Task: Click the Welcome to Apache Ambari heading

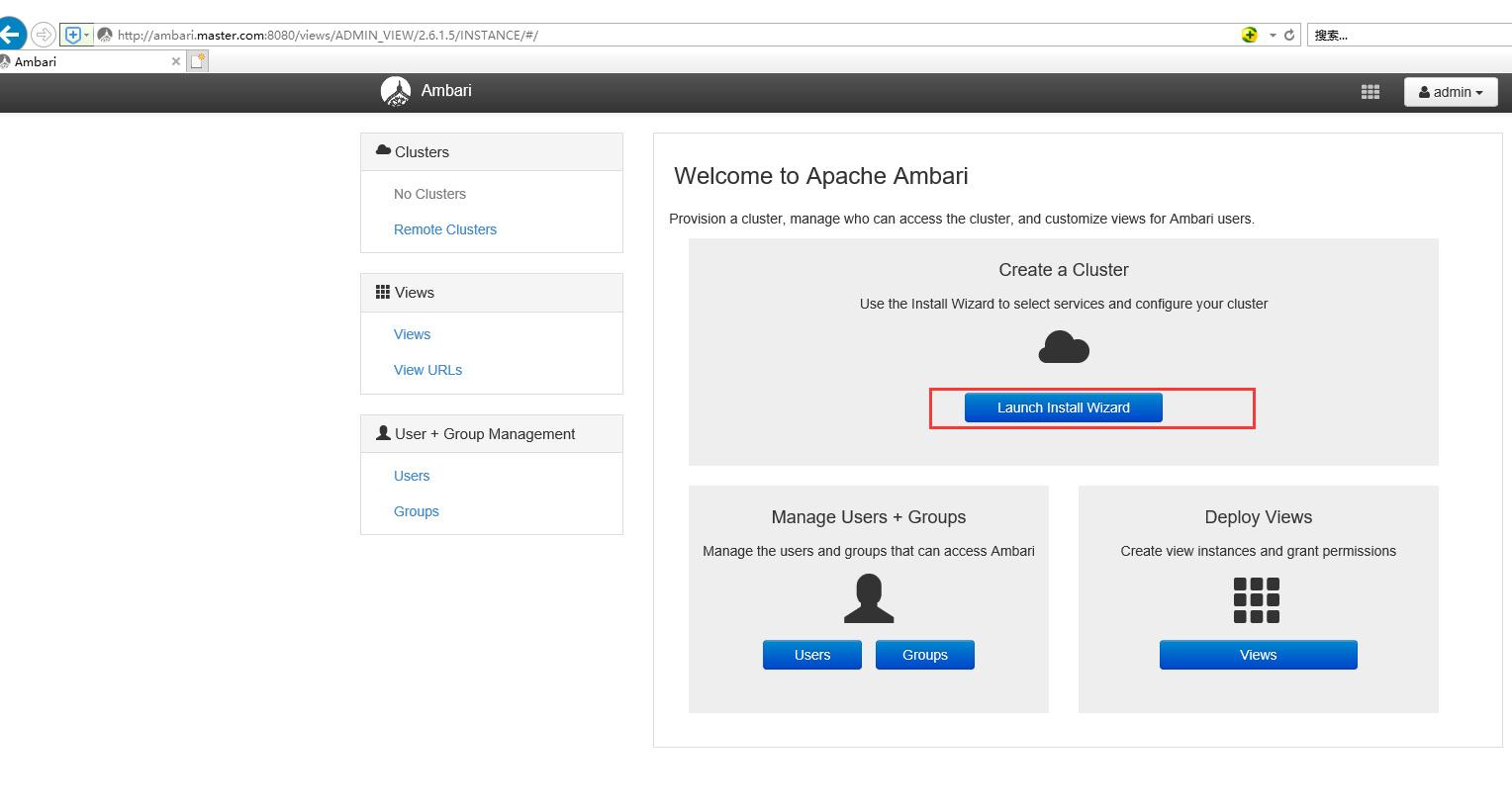Action: [821, 176]
